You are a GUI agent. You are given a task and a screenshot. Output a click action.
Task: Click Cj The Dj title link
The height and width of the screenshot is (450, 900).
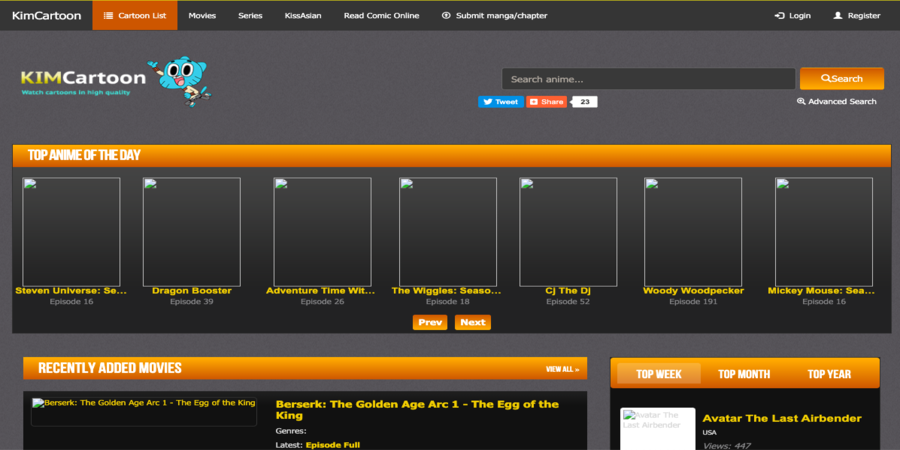click(568, 291)
